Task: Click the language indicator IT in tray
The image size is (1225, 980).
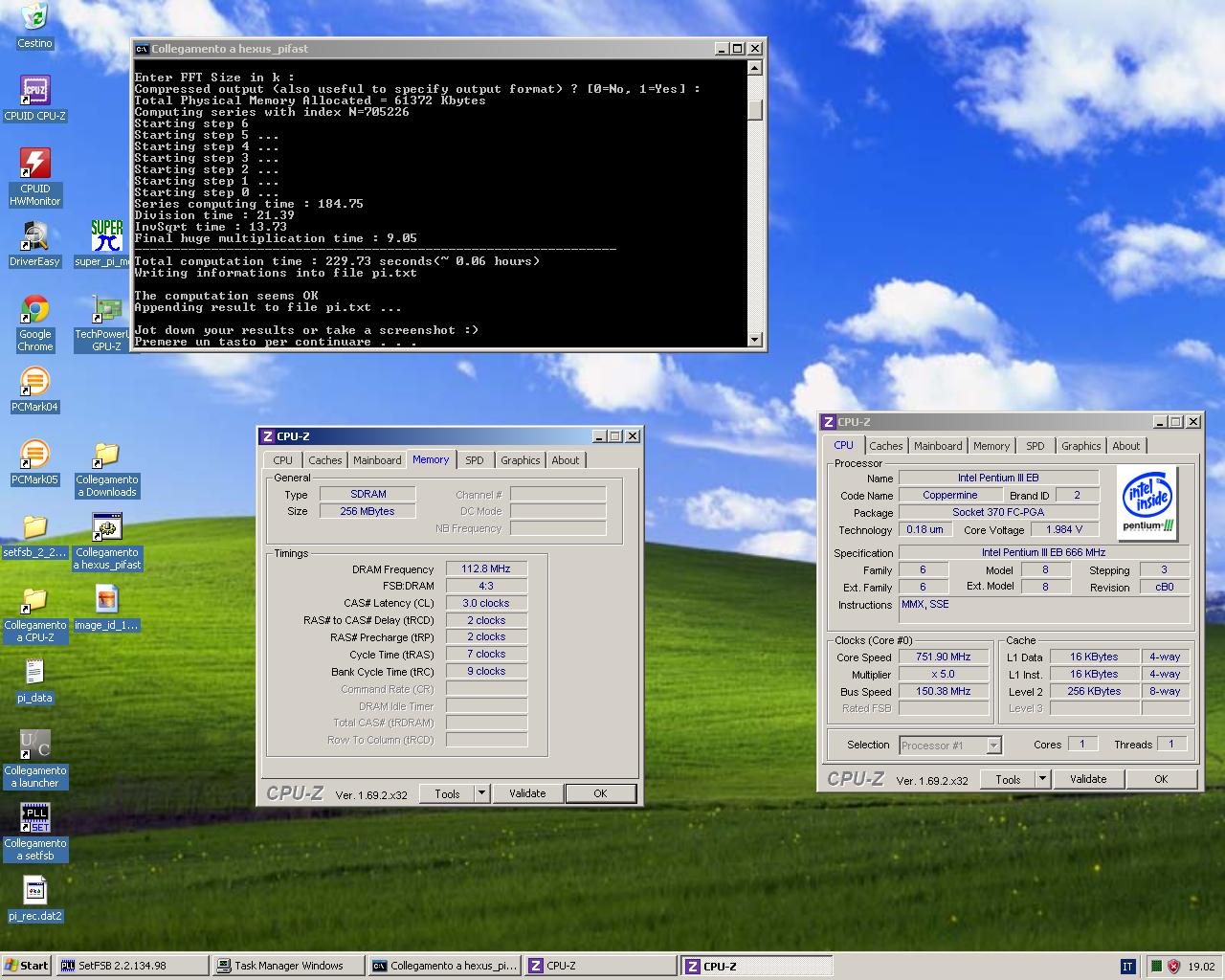Action: point(1127,967)
